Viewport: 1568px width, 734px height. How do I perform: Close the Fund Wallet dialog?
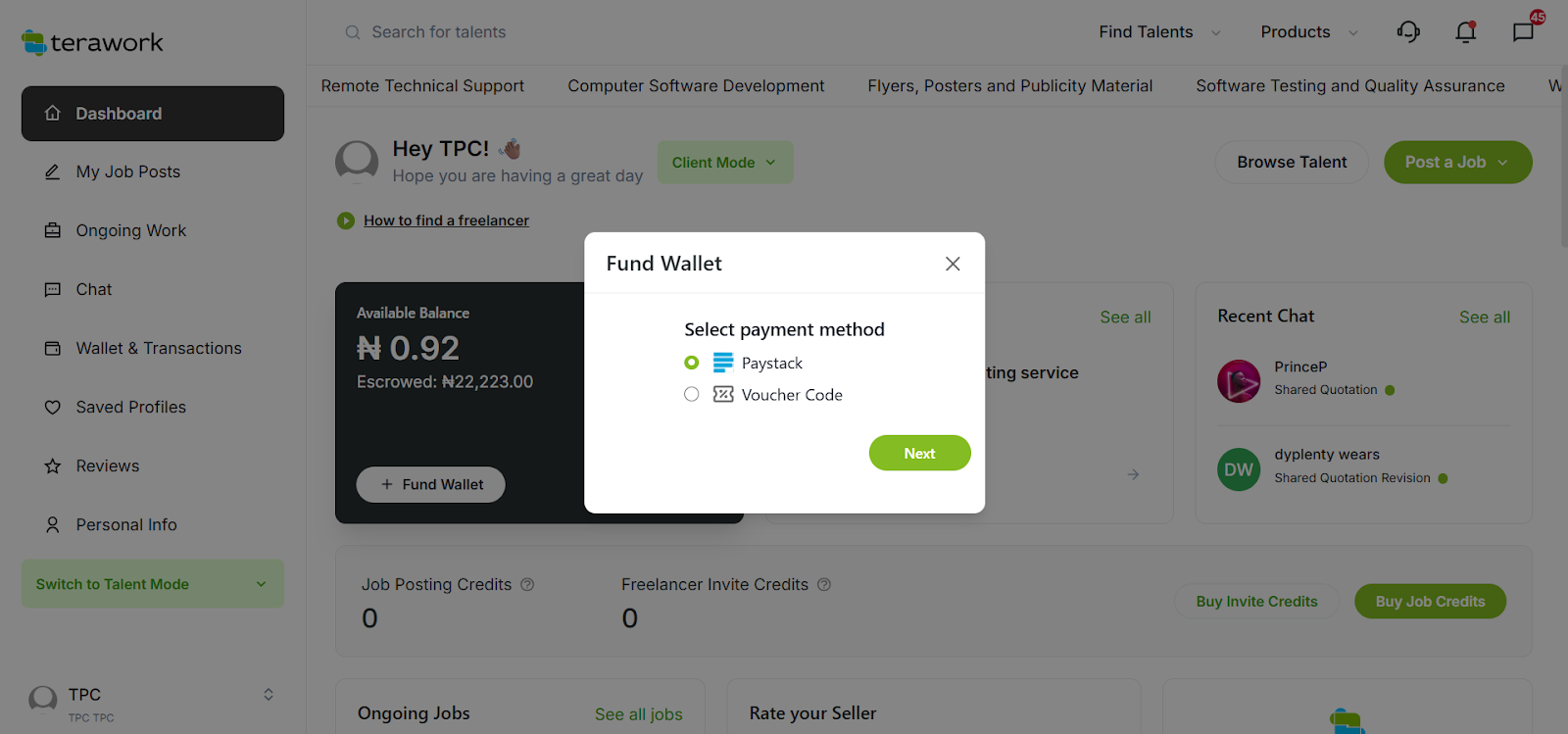point(953,264)
